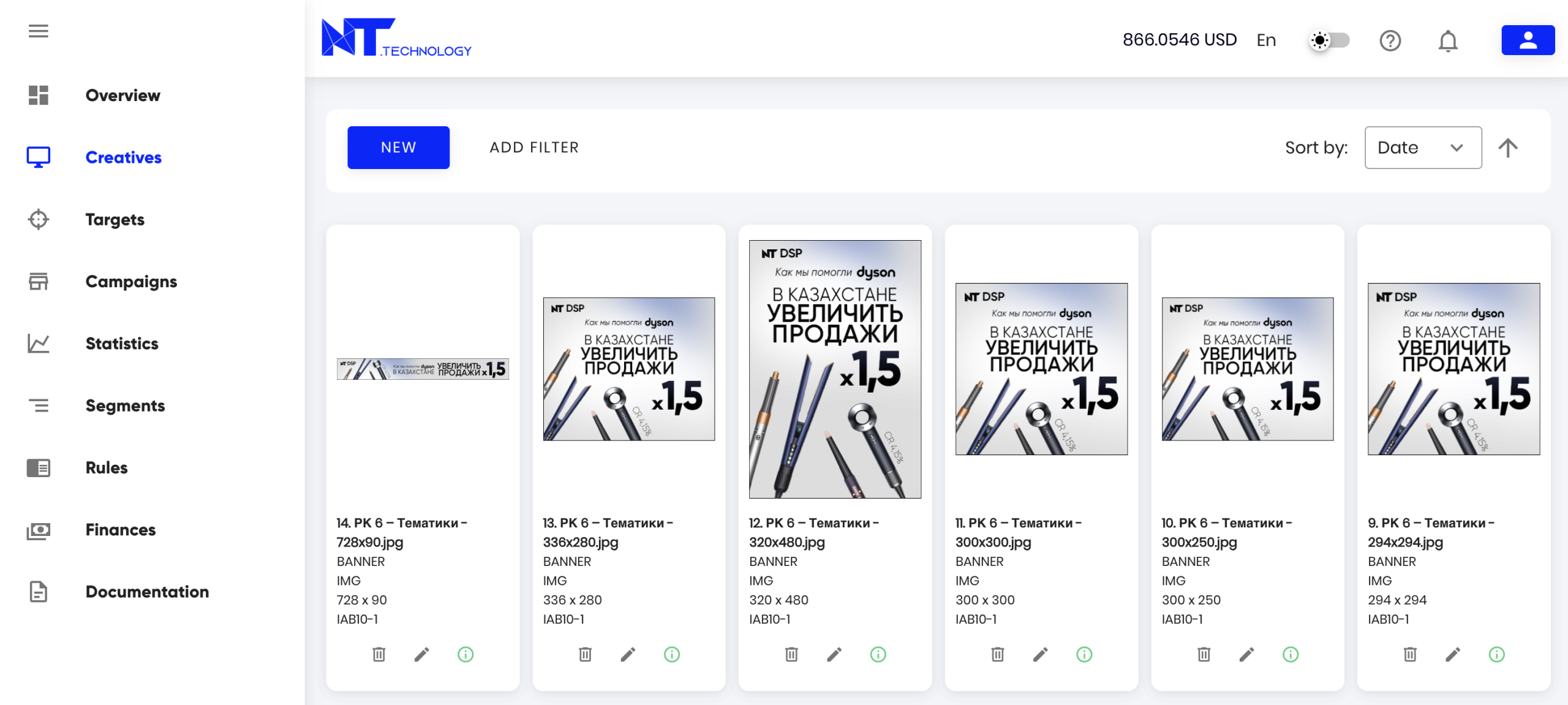Open the En language selector
1568x705 pixels.
point(1266,40)
